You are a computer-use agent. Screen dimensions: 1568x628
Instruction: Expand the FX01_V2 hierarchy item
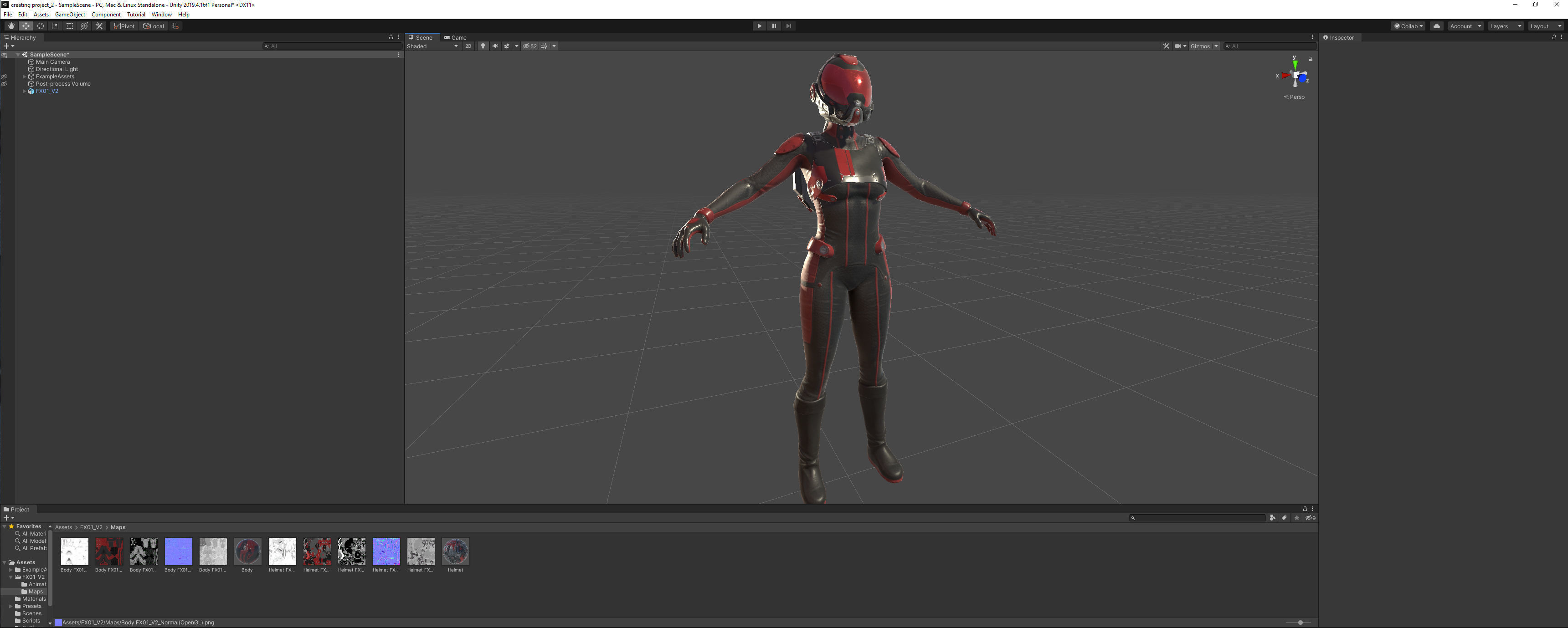click(x=24, y=91)
